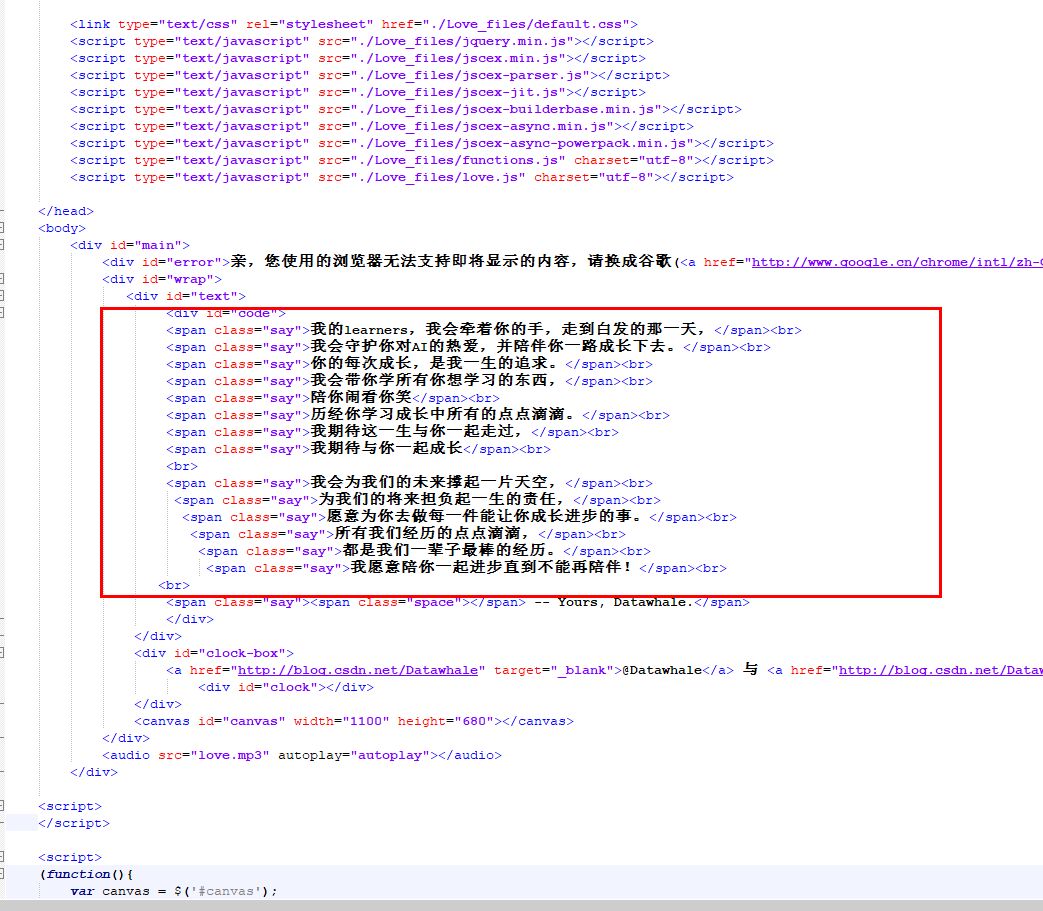The image size is (1043, 911).
Task: Click the var canvas = $('#canvas') line
Action: coord(174,892)
